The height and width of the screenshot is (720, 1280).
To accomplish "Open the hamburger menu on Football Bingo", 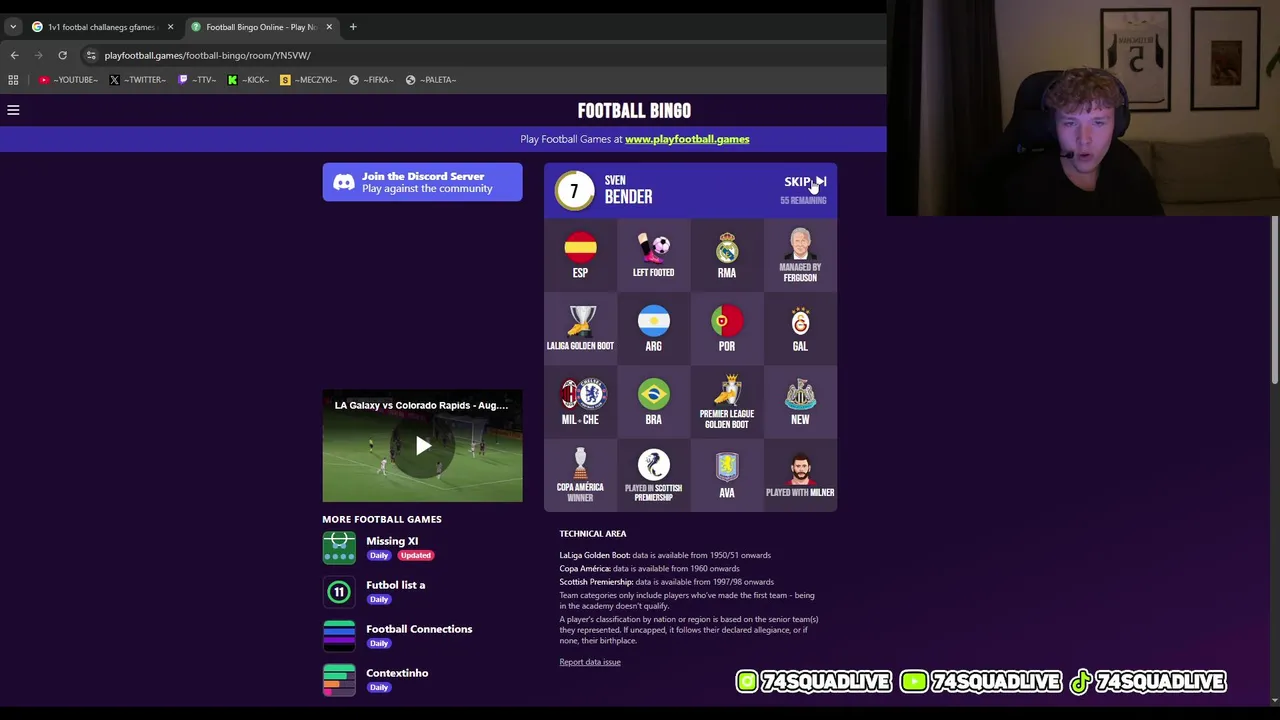I will click(x=13, y=110).
